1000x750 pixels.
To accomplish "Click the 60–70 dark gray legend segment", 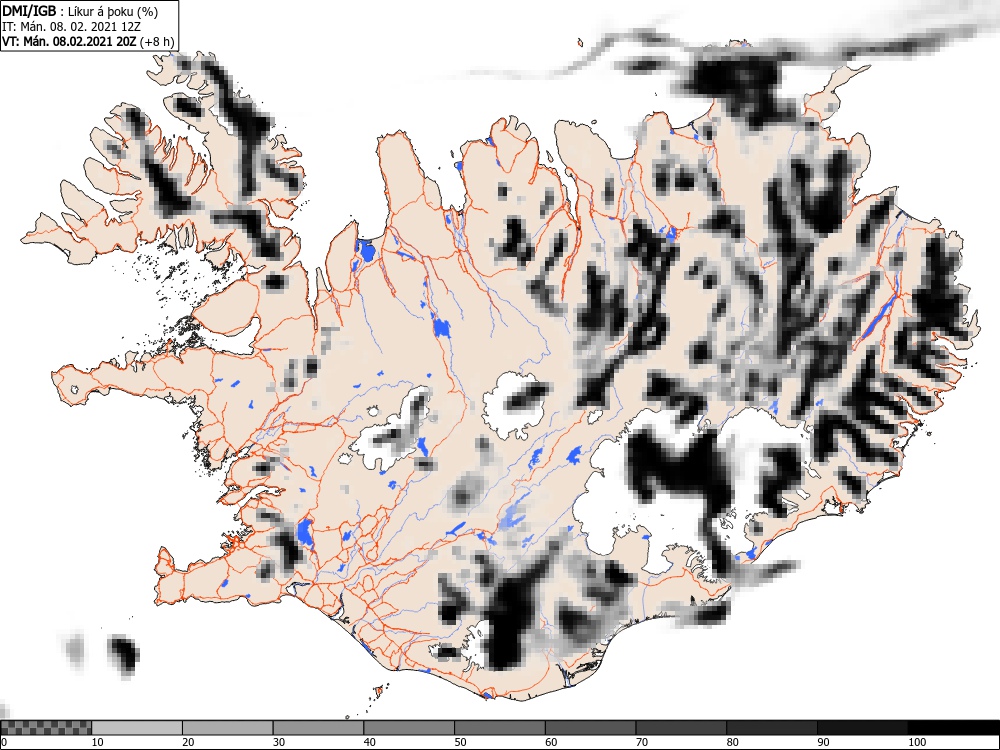I will (590, 728).
